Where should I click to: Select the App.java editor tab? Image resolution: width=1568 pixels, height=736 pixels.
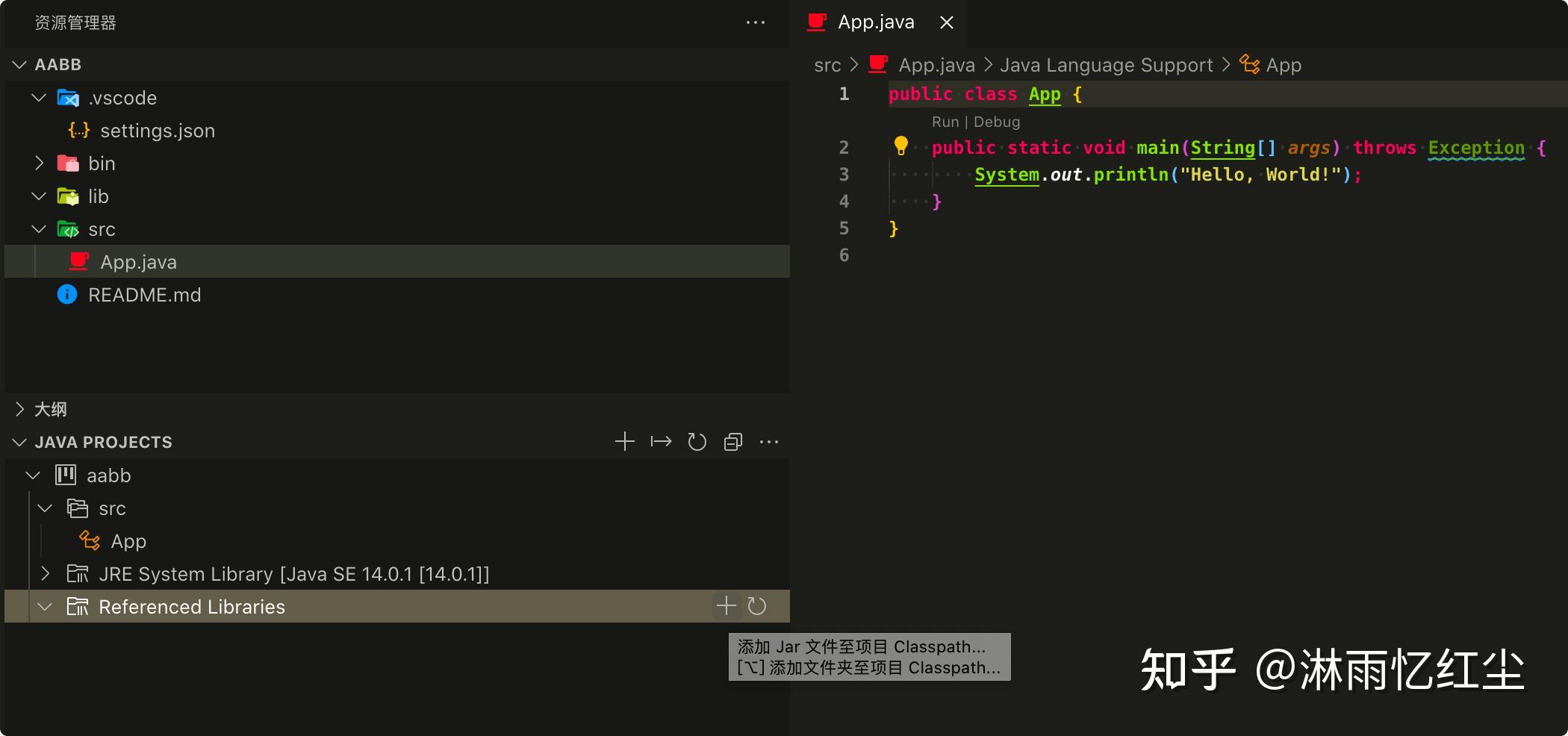click(x=877, y=22)
